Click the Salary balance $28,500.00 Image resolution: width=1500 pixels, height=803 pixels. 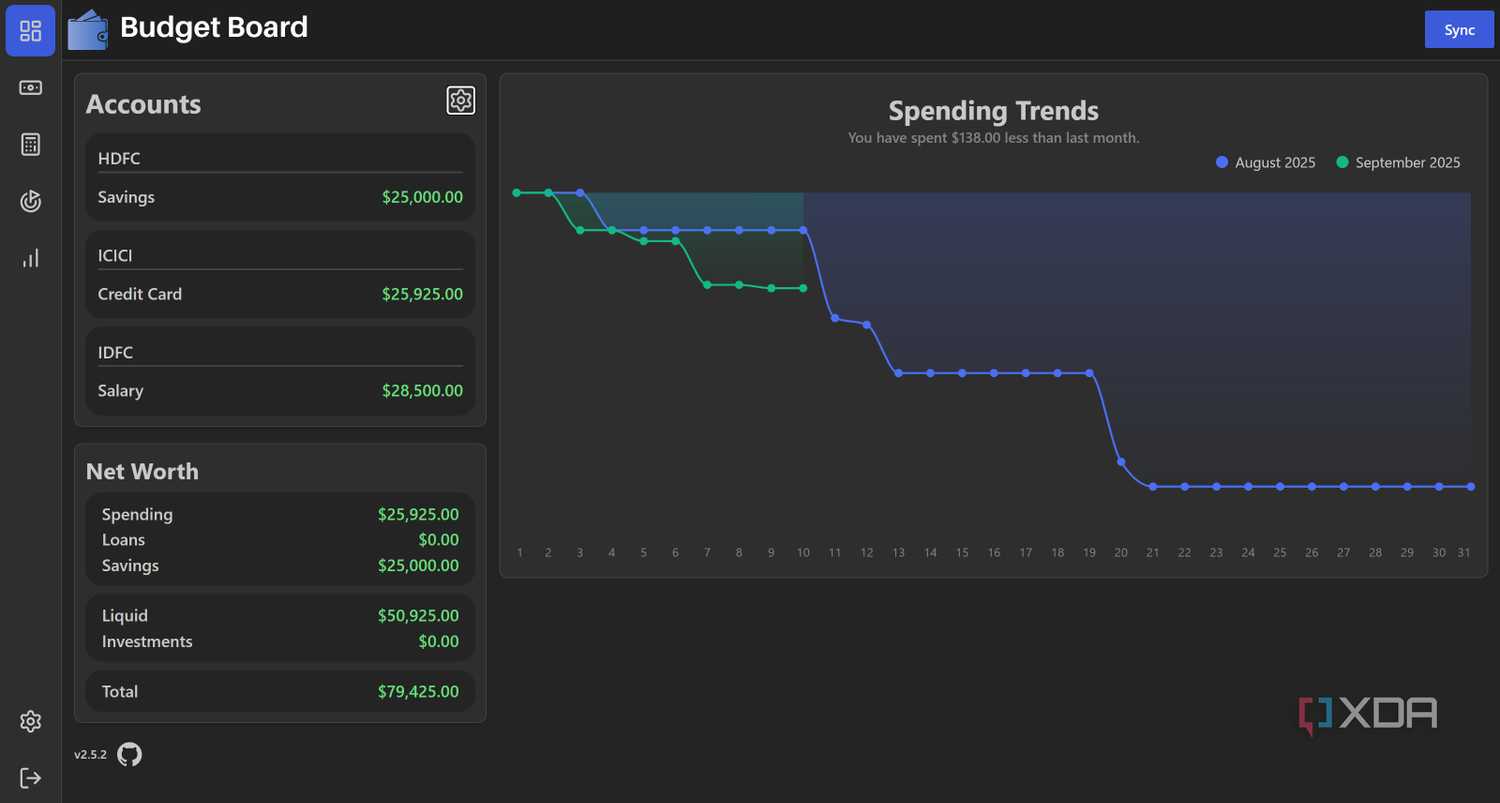(422, 391)
